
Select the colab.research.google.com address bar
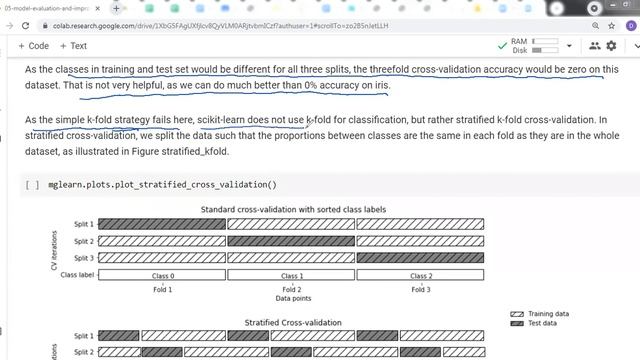coord(220,26)
